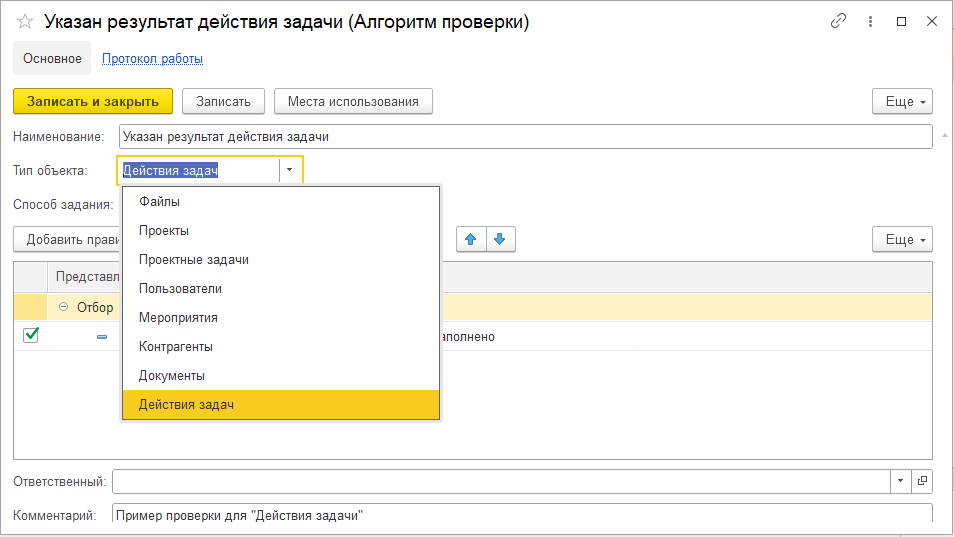Open the Ответственный field selection icon
The image size is (954, 537).
click(922, 482)
